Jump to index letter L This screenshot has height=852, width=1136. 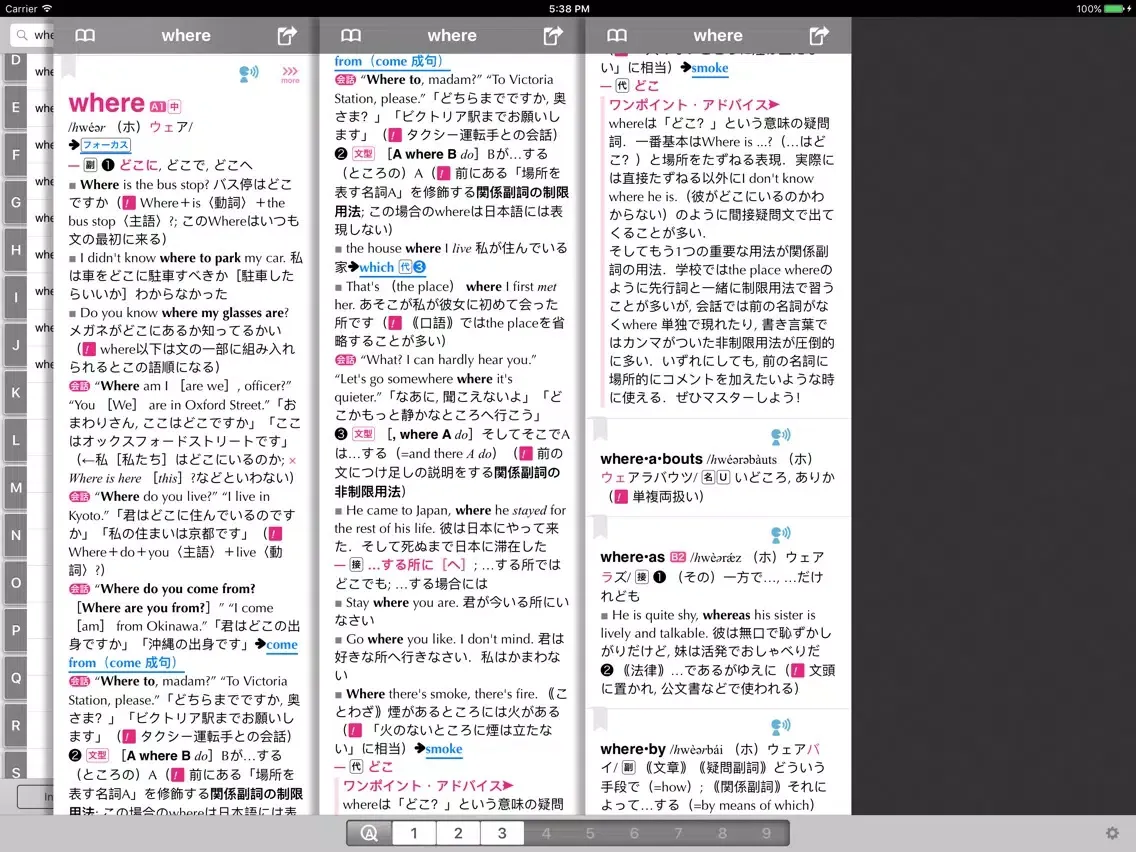coord(15,440)
